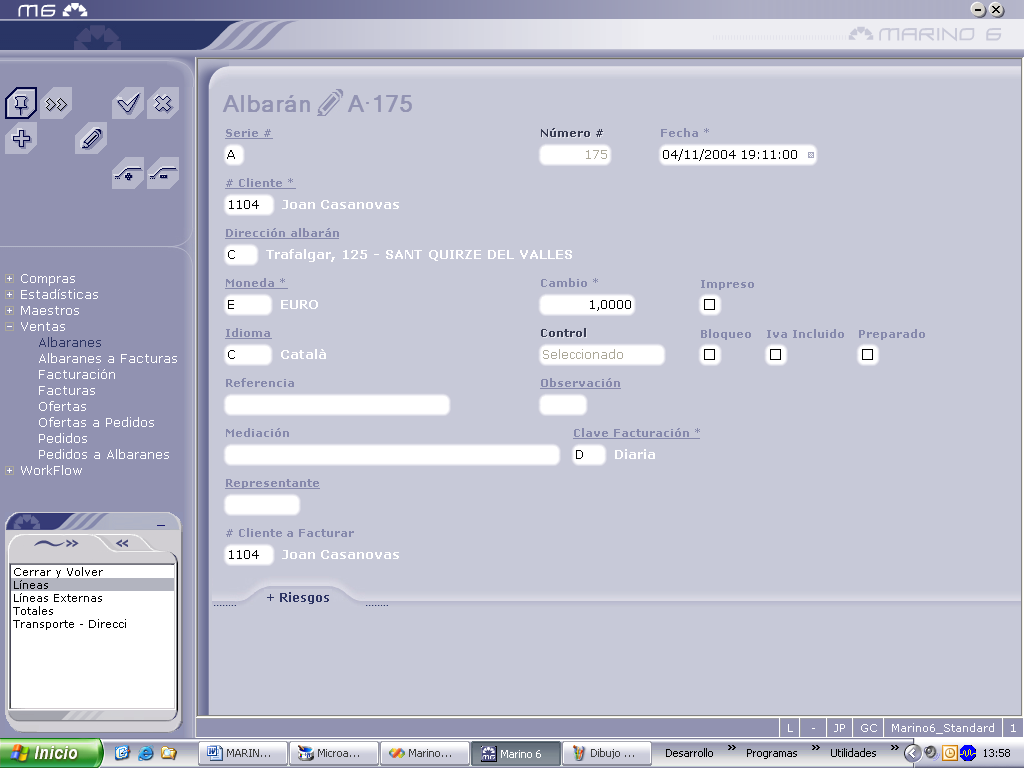This screenshot has width=1024, height=768.
Task: Collapse the Ventas tree node
Action: click(x=10, y=327)
